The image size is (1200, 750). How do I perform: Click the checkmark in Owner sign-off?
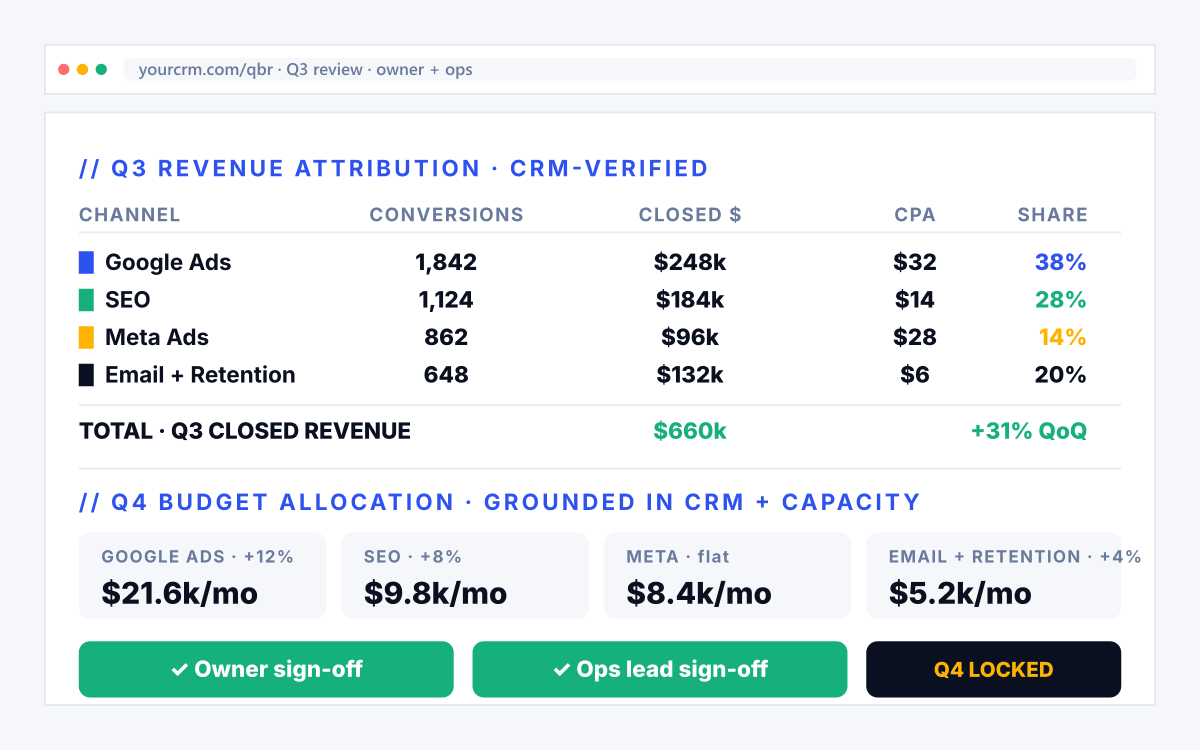[x=179, y=670]
